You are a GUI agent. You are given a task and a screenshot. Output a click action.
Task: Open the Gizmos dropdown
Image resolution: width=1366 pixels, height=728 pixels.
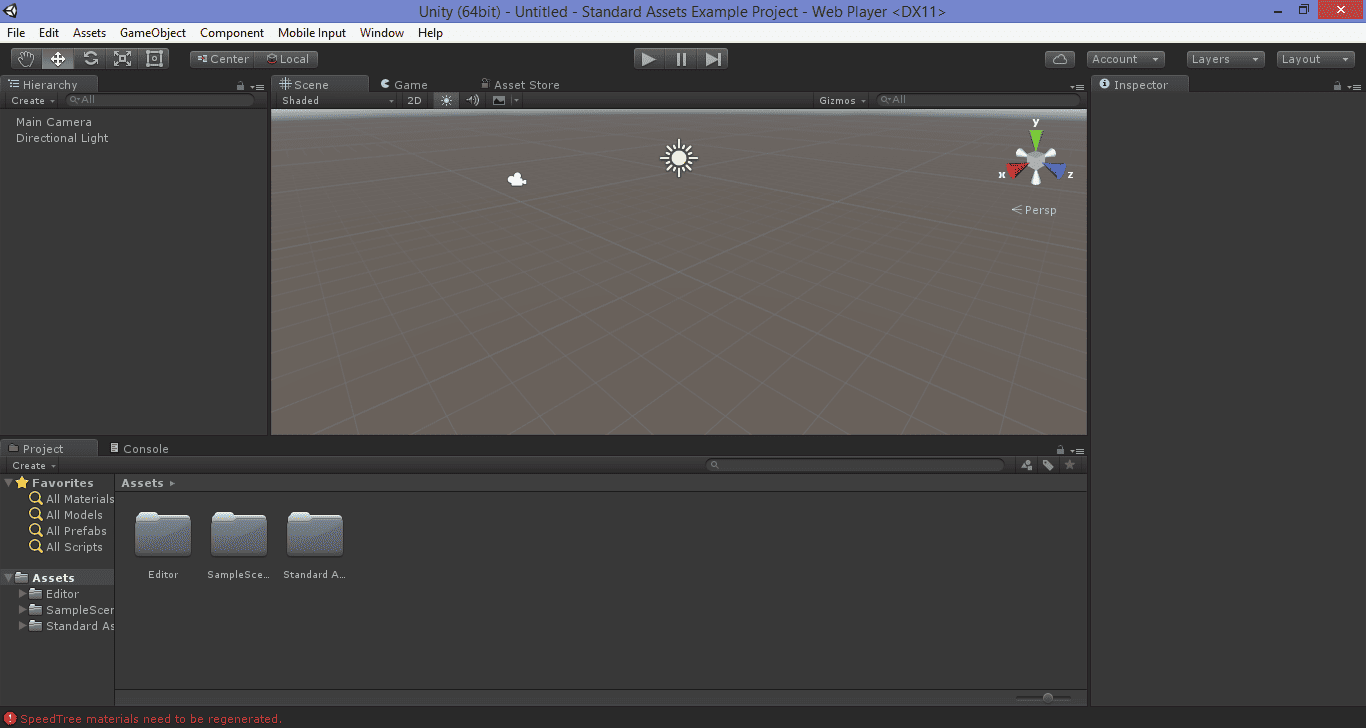(843, 100)
